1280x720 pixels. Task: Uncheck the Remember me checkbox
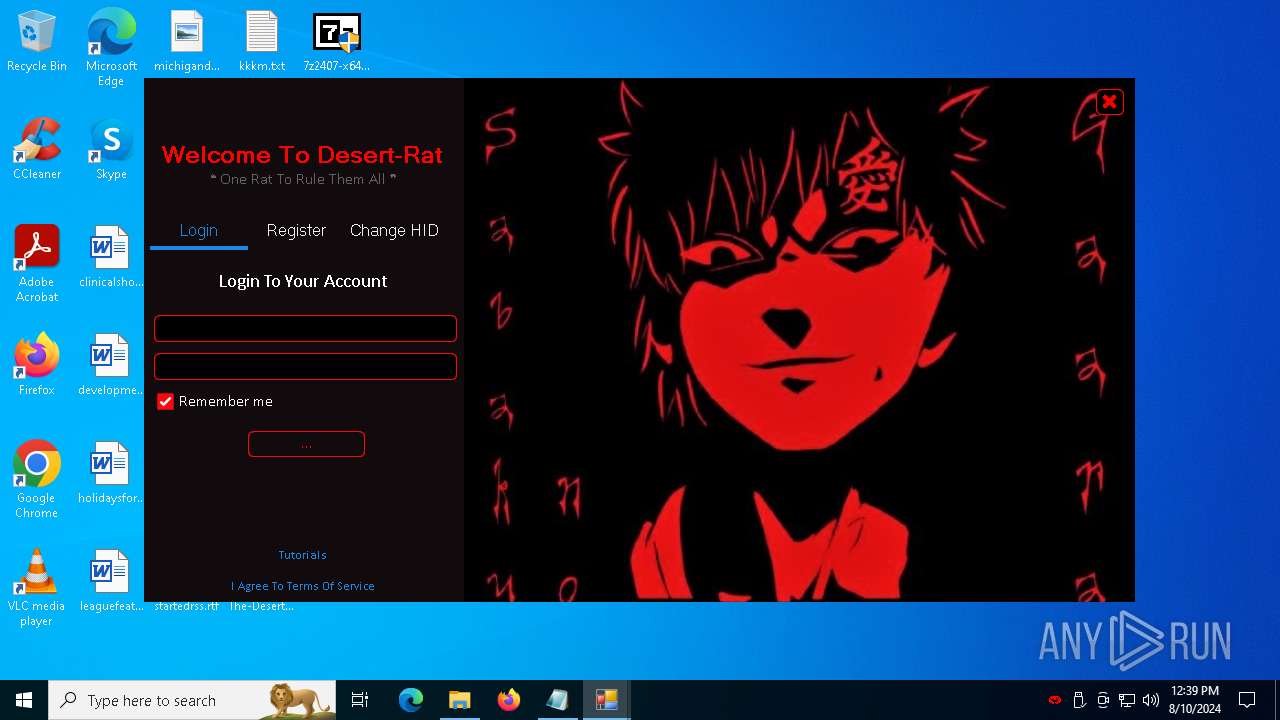166,401
